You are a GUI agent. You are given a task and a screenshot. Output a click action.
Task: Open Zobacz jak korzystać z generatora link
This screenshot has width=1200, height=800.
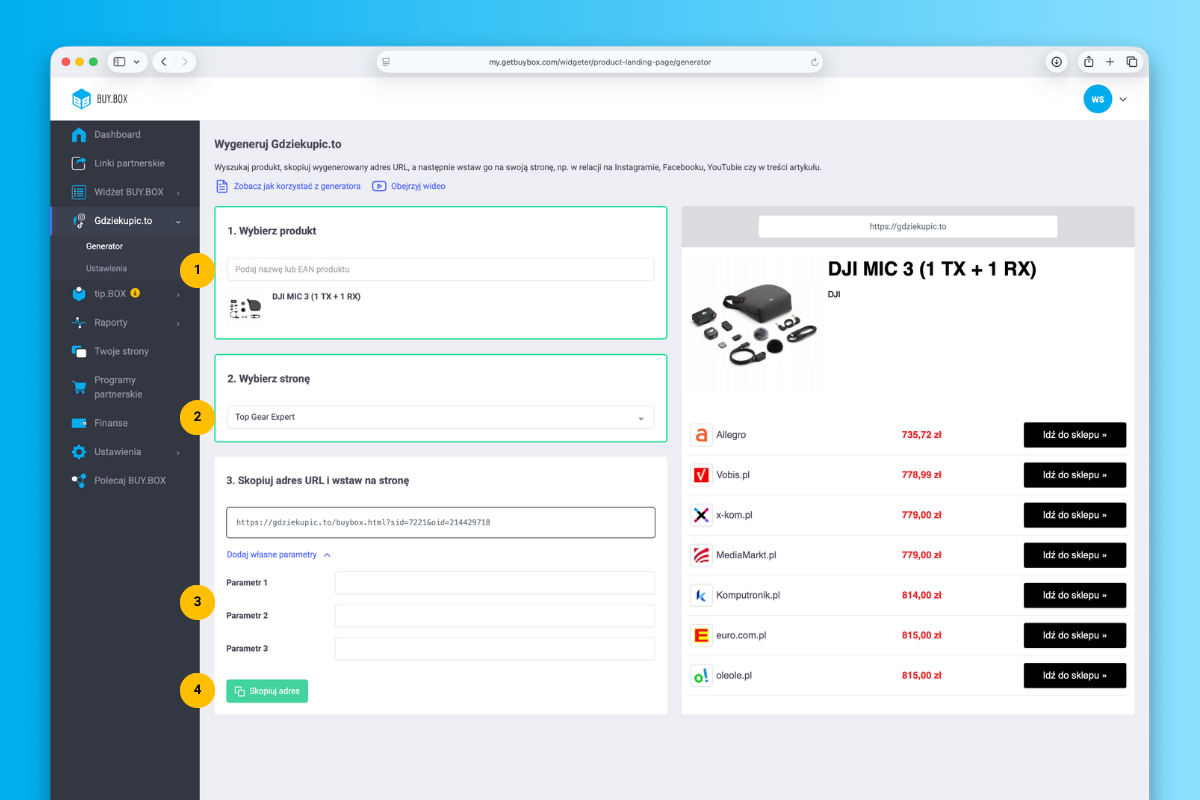288,186
